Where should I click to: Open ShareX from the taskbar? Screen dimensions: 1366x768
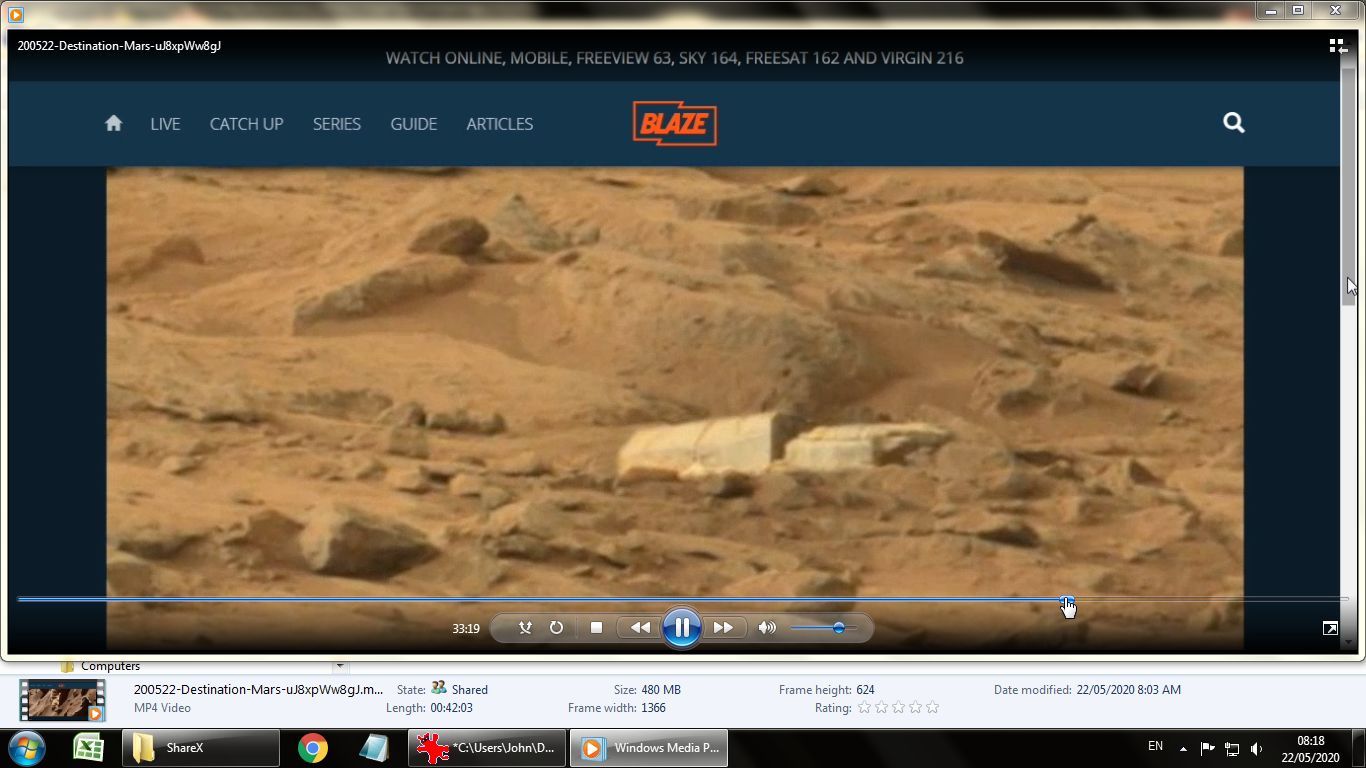point(201,748)
